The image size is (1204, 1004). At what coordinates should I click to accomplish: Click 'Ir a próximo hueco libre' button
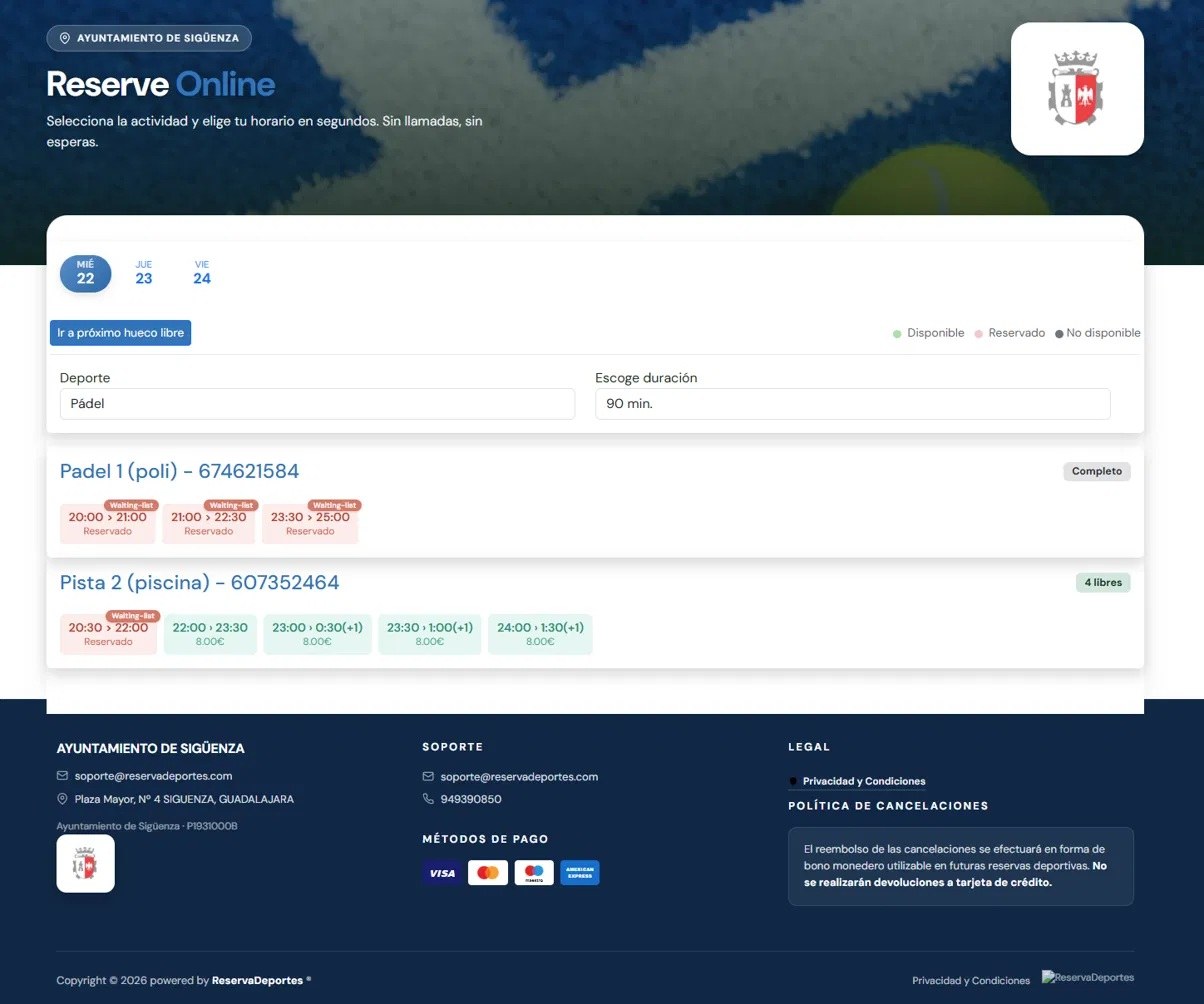pos(120,333)
